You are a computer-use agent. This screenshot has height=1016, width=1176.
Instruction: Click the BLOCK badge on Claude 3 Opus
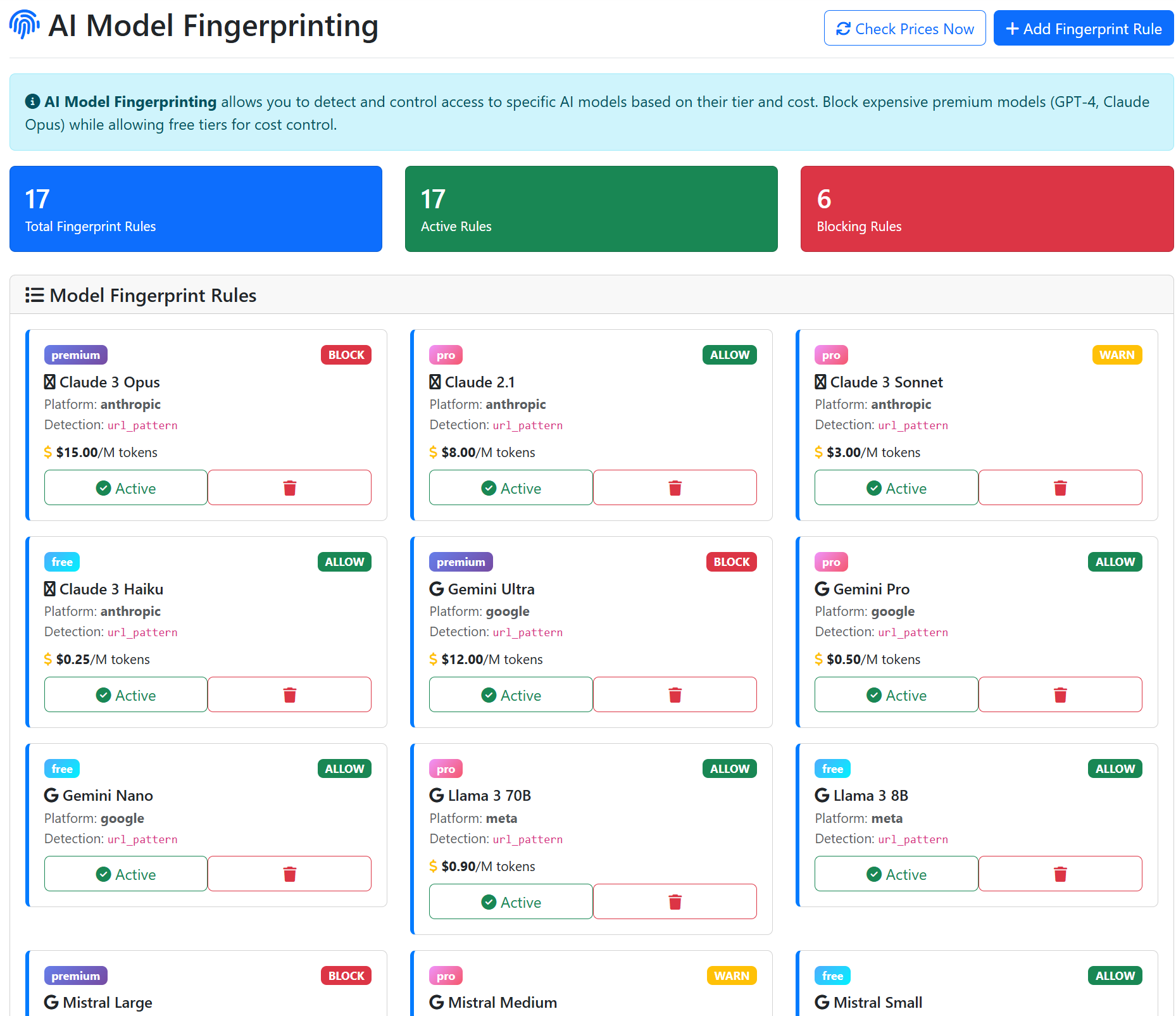point(346,354)
